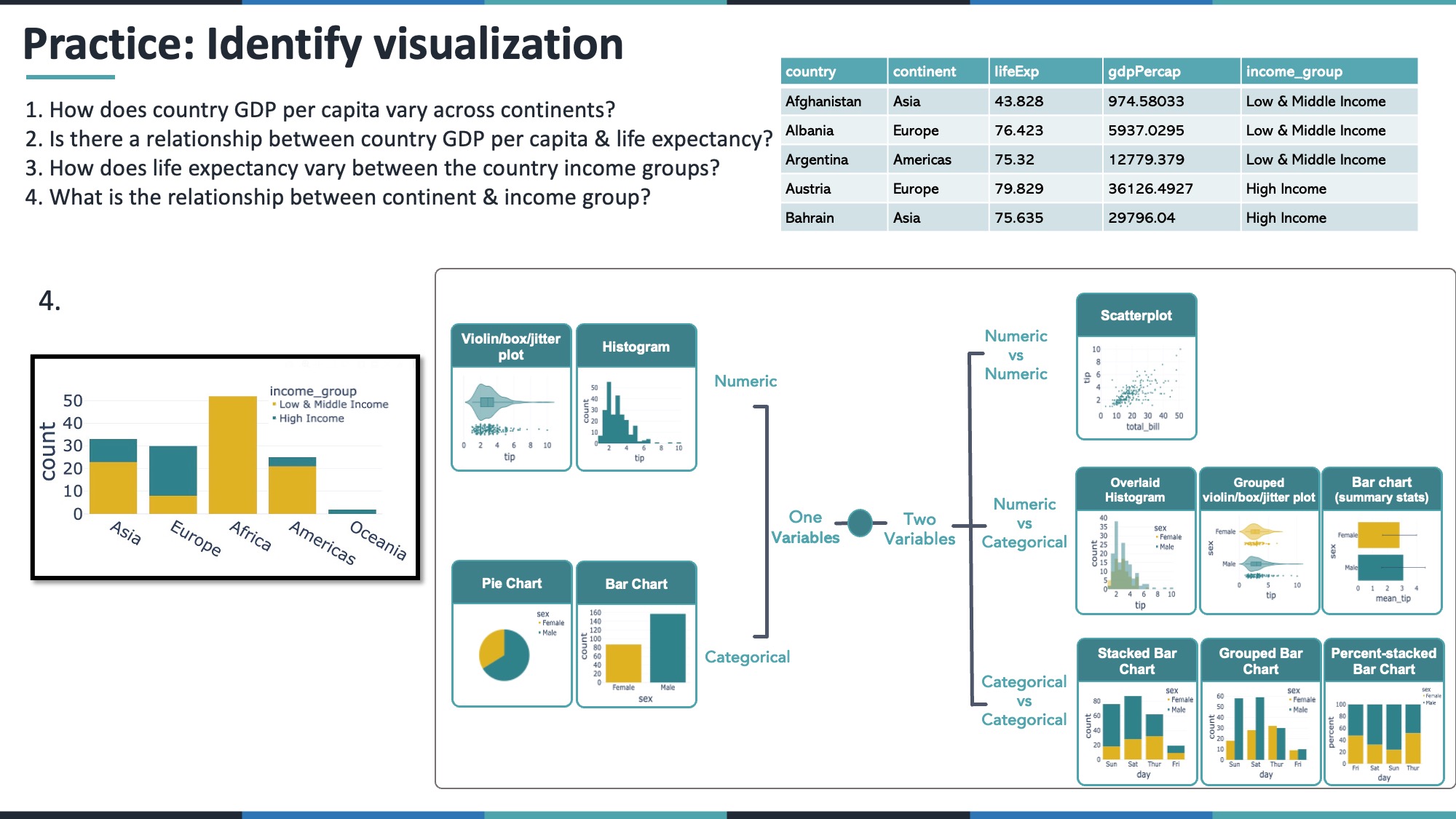Click "Asia" in the Bahrain table row
The height and width of the screenshot is (819, 1456).
click(906, 218)
